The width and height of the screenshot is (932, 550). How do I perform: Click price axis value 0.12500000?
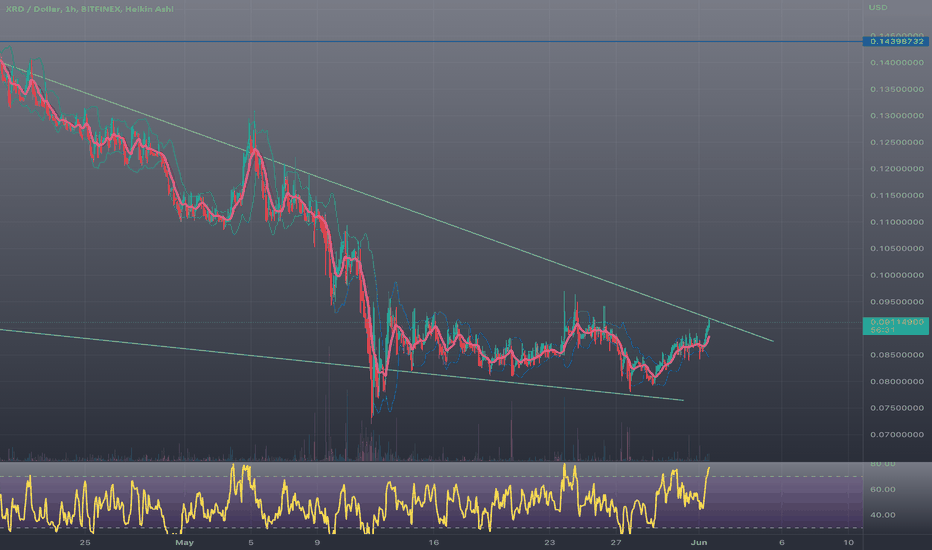pos(897,142)
